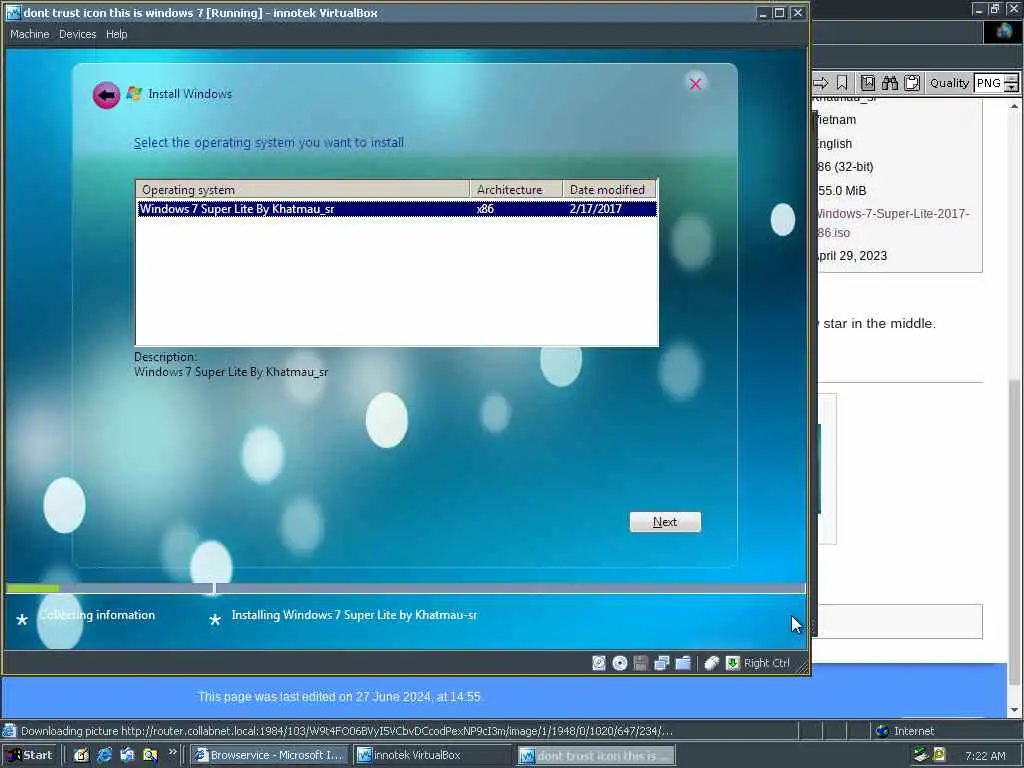
Task: Click the Date modified column header
Action: (609, 189)
